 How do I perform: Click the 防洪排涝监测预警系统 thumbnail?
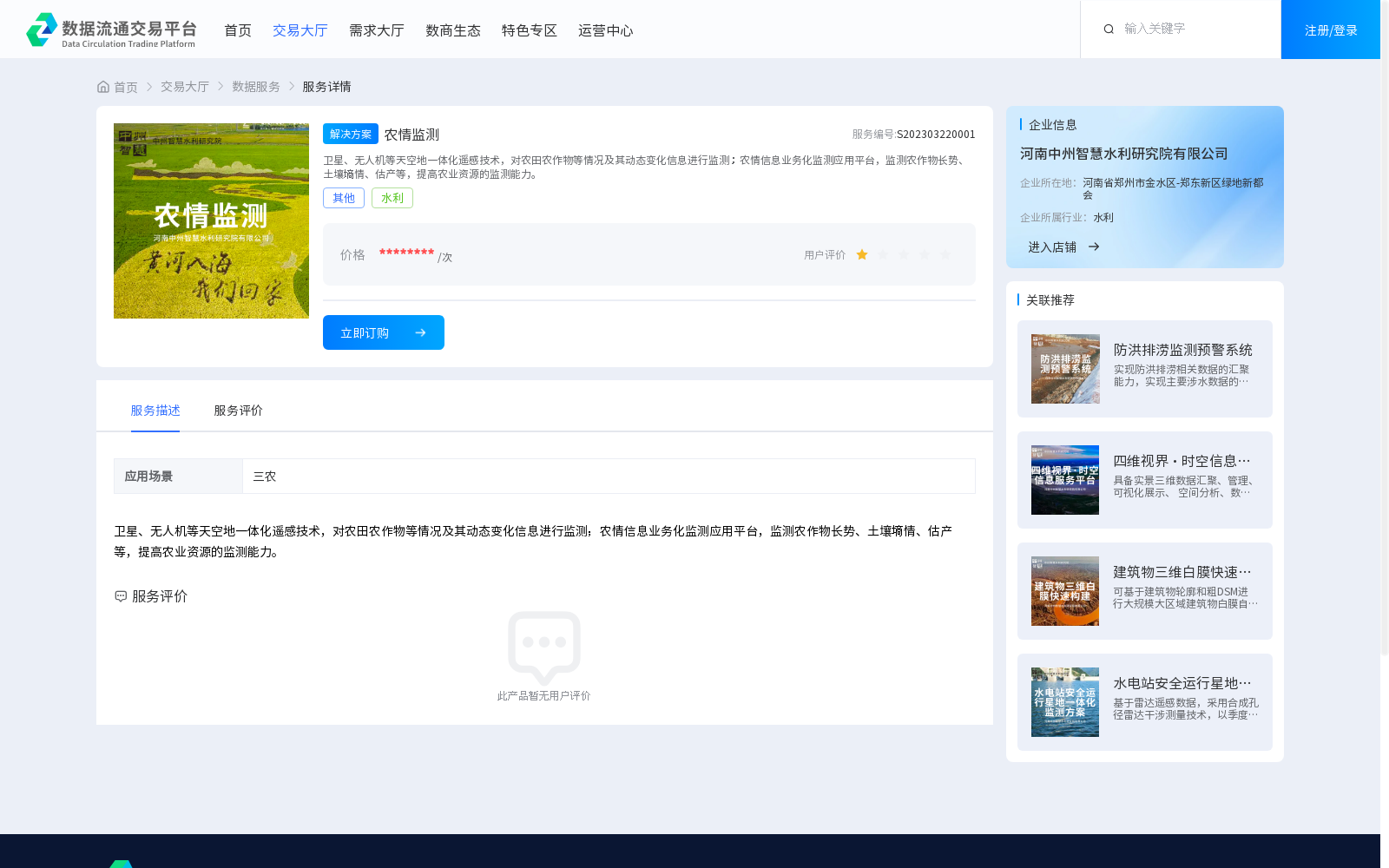(x=1065, y=369)
